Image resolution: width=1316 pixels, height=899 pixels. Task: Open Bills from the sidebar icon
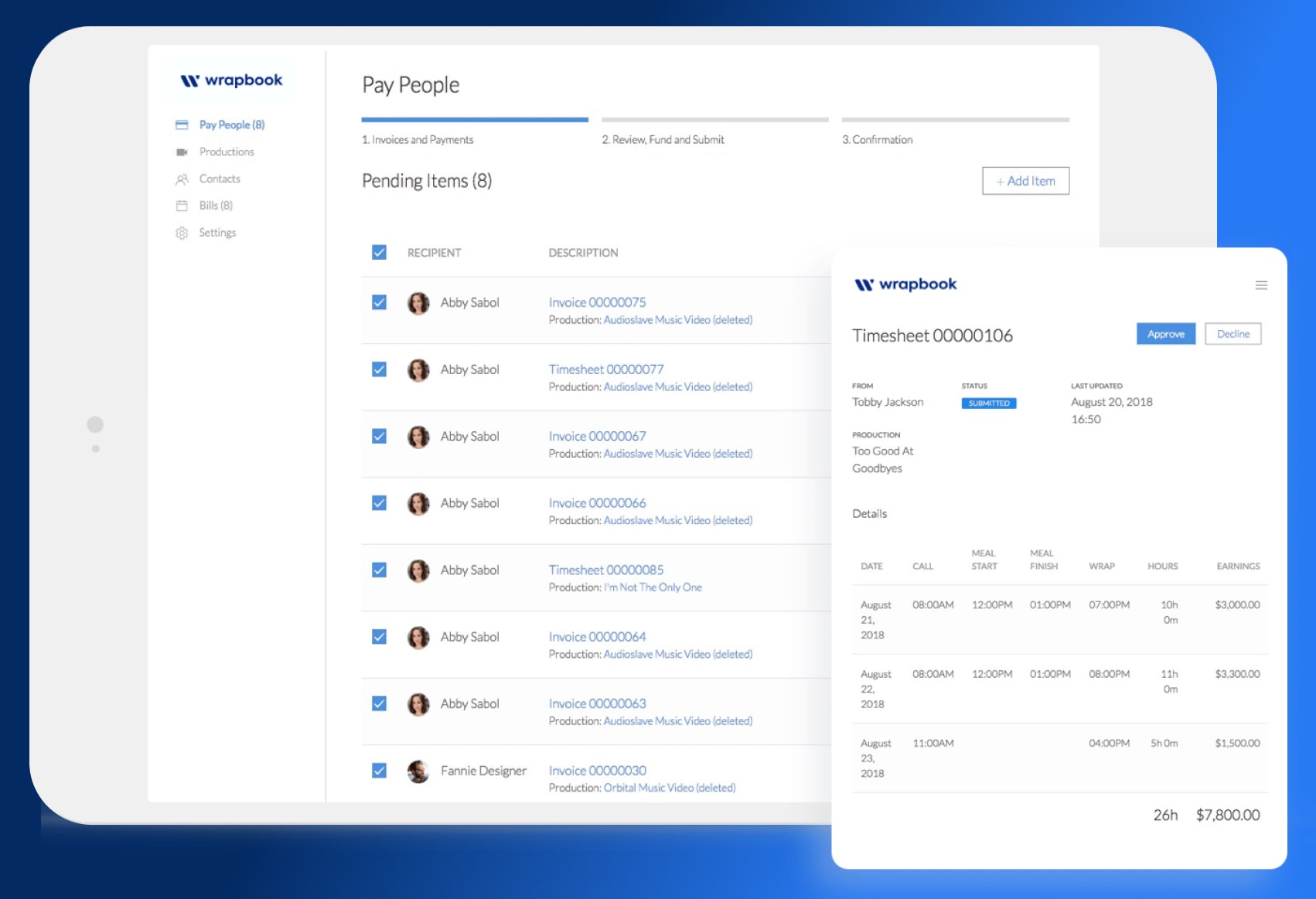coord(182,206)
